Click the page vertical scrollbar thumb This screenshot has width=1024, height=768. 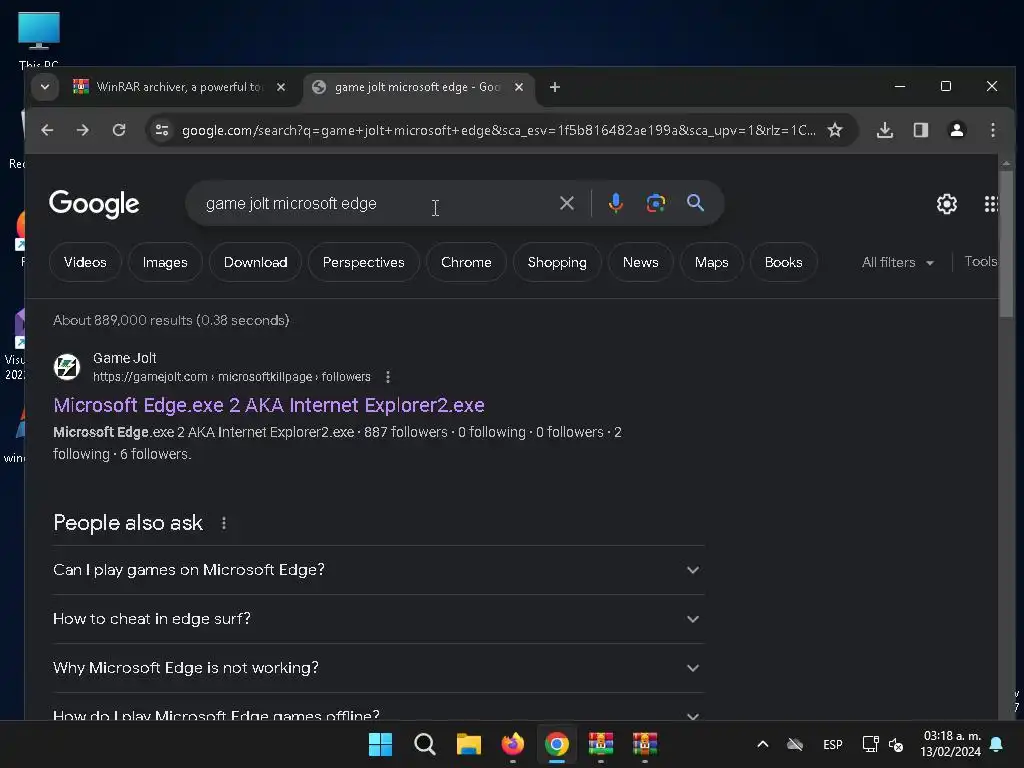pos(1006,245)
